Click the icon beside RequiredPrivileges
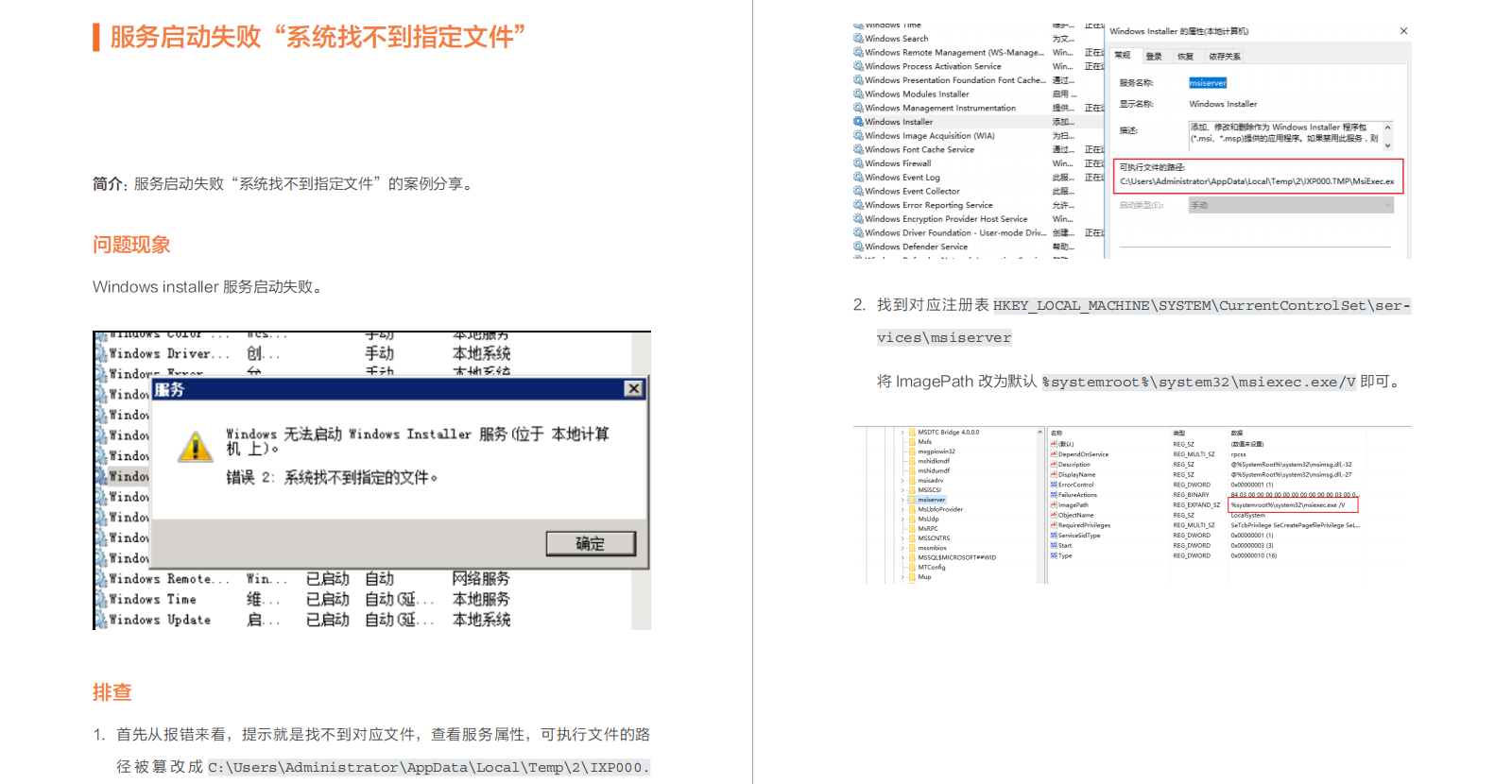The height and width of the screenshot is (784, 1512). tap(1054, 525)
